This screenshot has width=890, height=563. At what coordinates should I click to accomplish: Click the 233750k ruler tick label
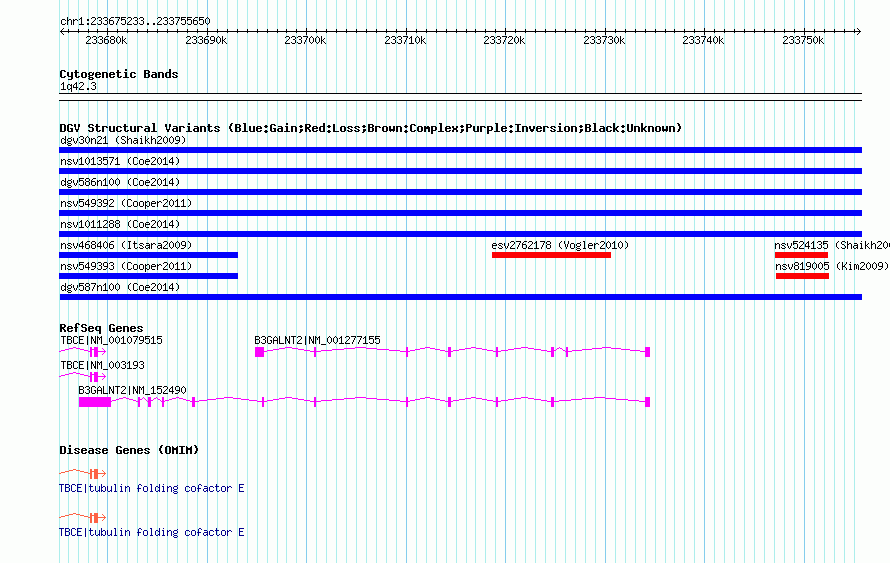803,40
